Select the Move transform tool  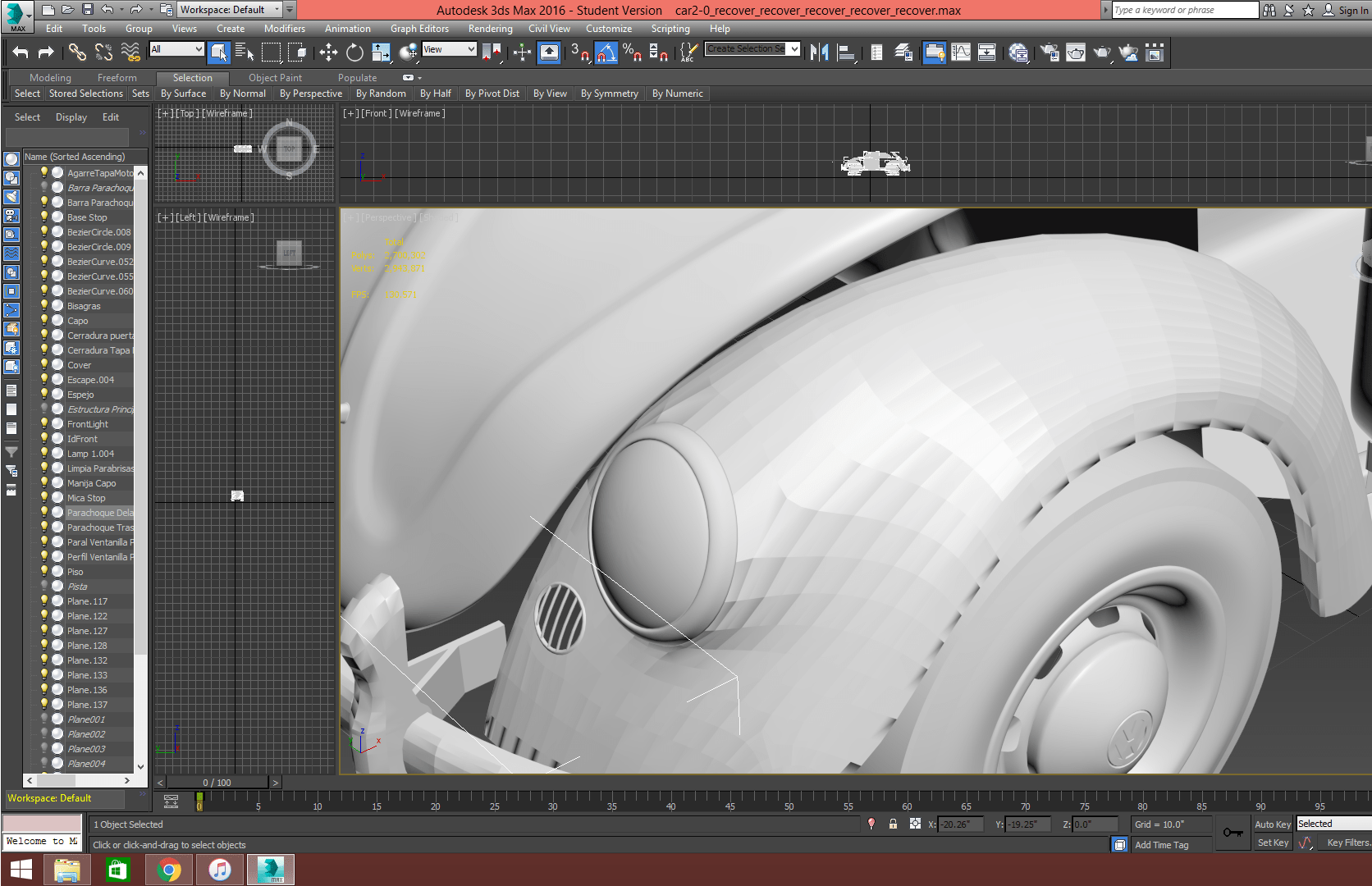(x=328, y=53)
